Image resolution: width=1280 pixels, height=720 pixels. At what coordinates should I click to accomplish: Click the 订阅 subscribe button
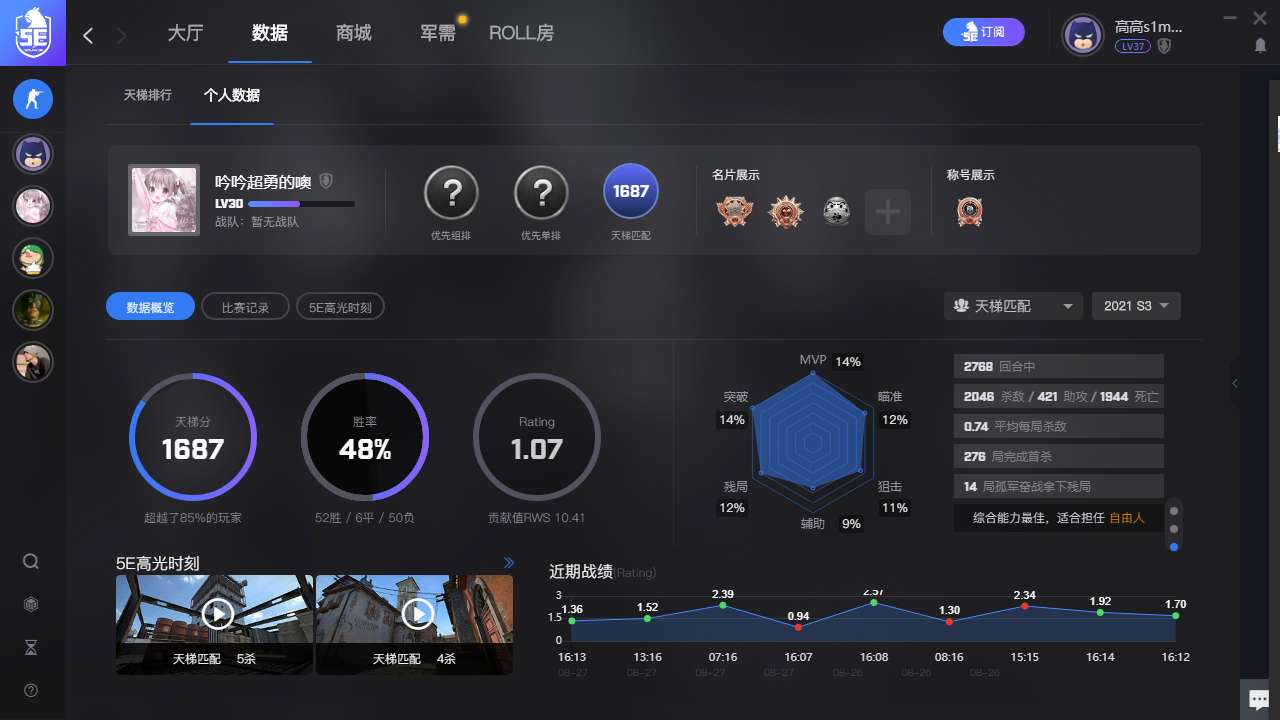pos(984,32)
